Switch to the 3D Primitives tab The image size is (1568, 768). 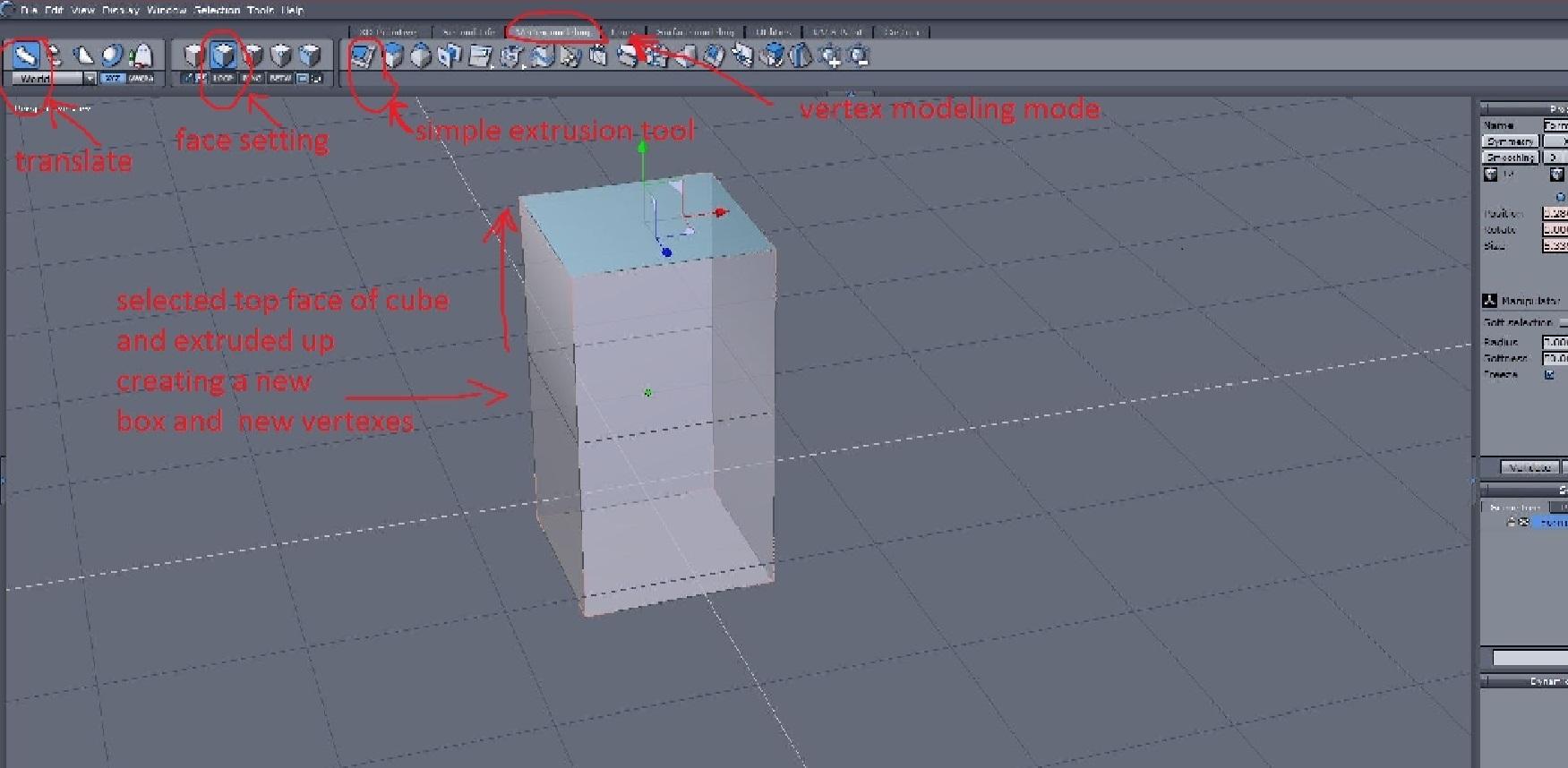[389, 31]
